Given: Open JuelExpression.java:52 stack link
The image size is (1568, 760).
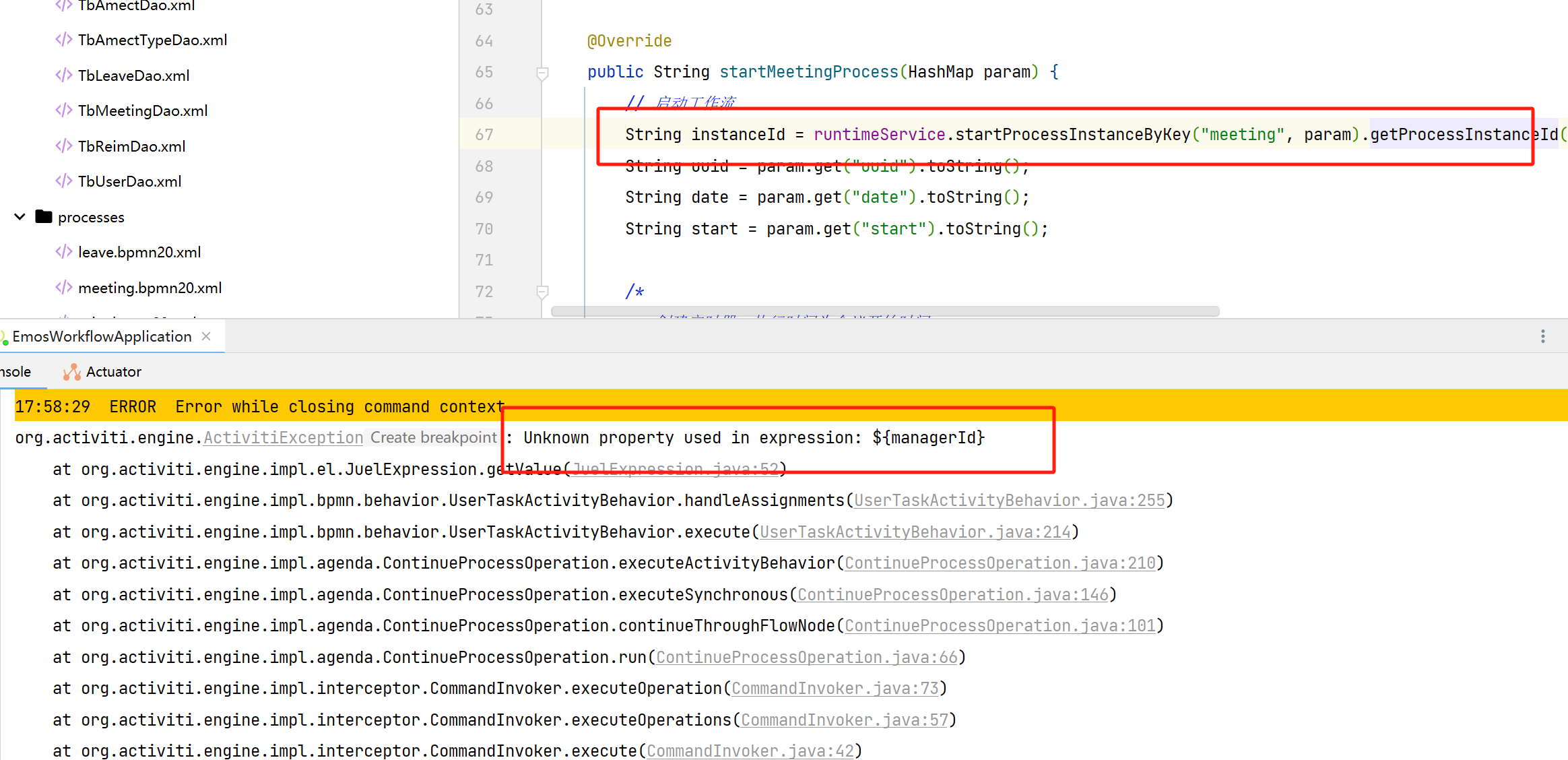Looking at the screenshot, I should [x=675, y=469].
